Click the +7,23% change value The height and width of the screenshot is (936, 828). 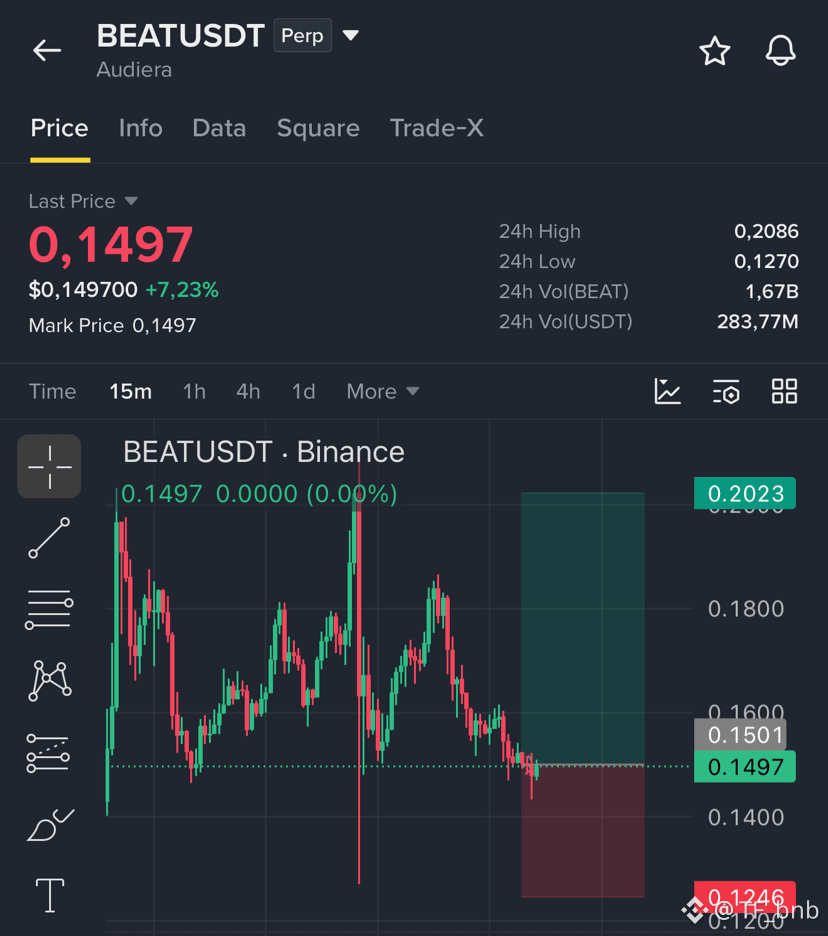tap(182, 290)
